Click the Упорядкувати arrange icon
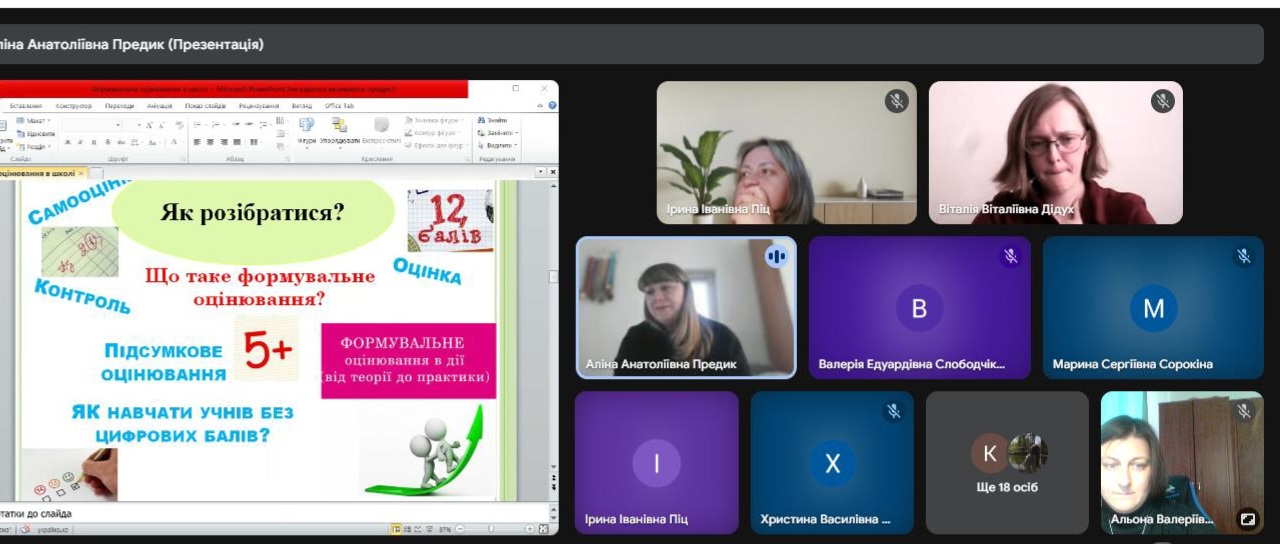This screenshot has width=1280, height=544. pyautogui.click(x=339, y=131)
